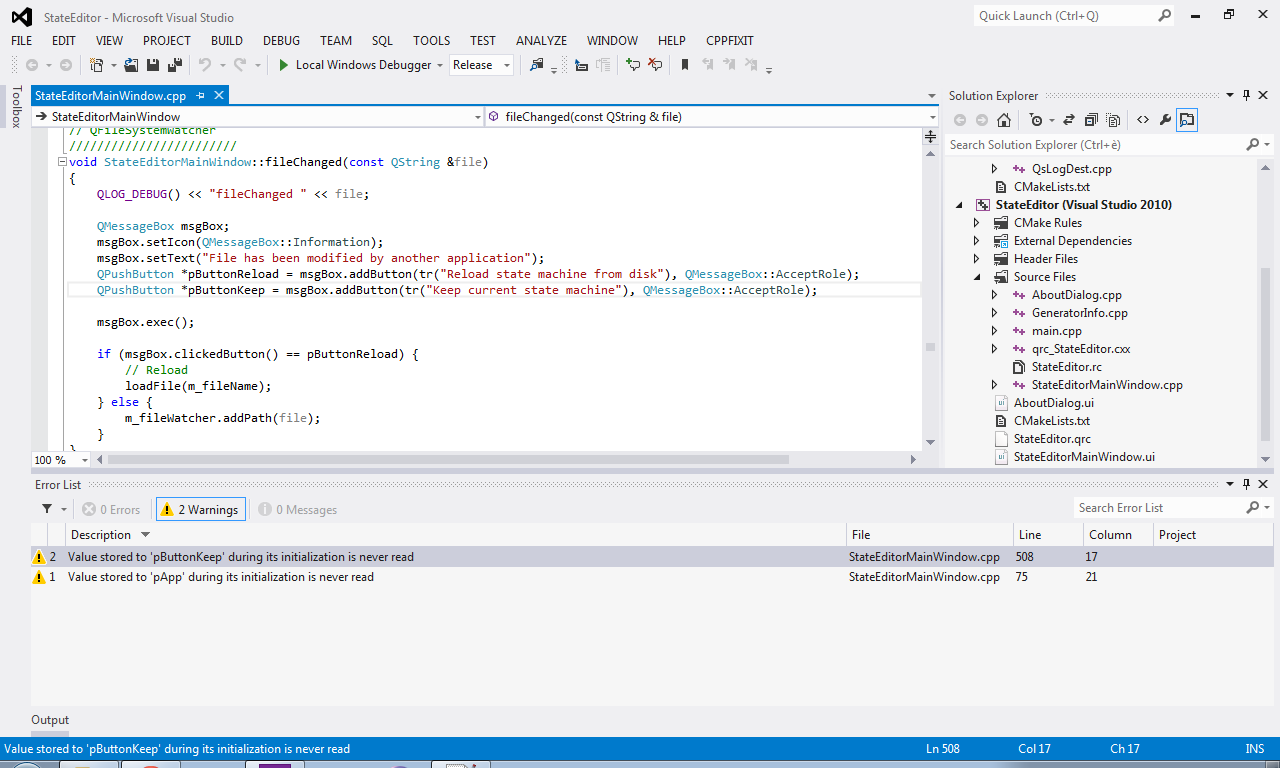Click the Solution Explorer vertical scrollbar thumb
The image size is (1280, 768).
1265,353
